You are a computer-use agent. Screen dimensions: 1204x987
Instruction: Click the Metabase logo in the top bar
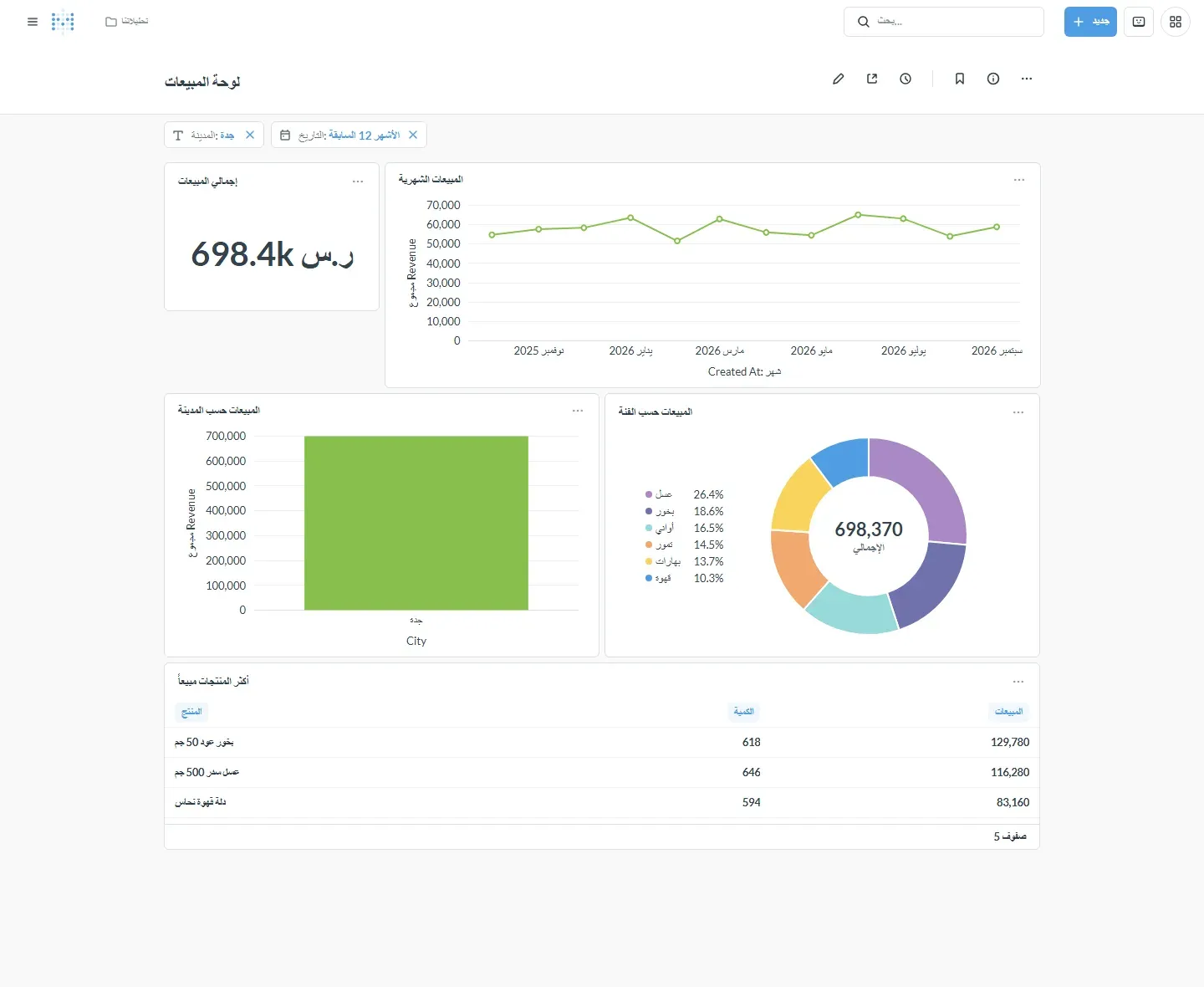pos(63,22)
